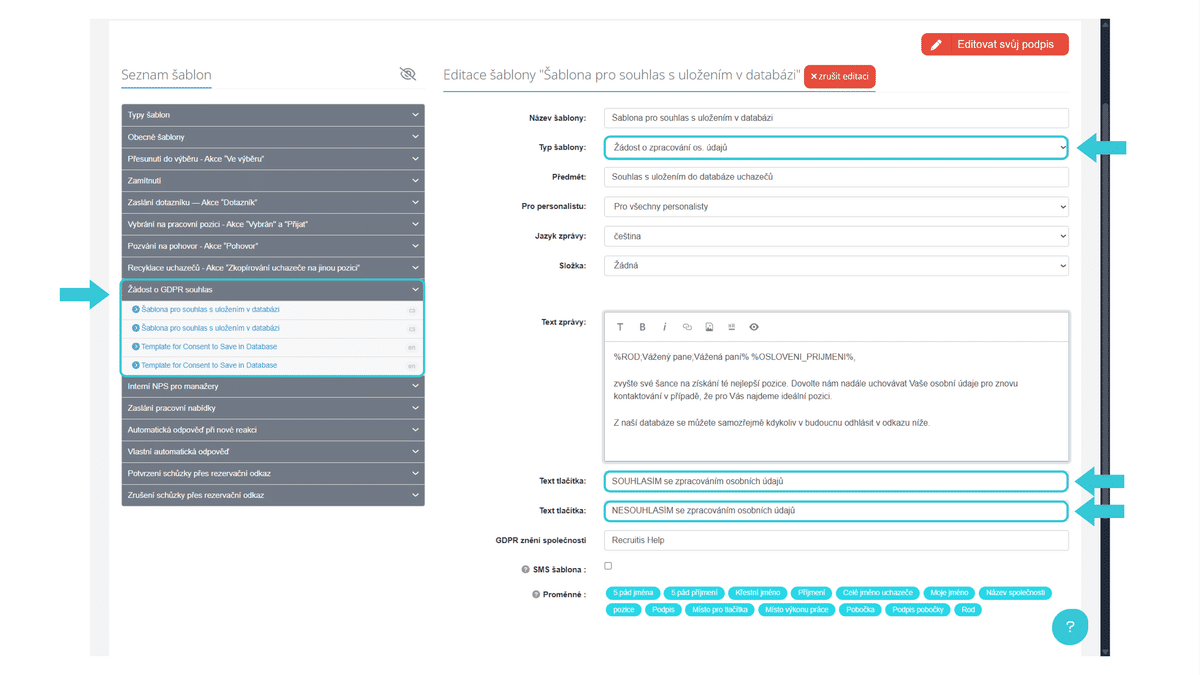Expand Zaslání pracovní nabídky section
Image resolution: width=1200 pixels, height=675 pixels.
(x=273, y=408)
